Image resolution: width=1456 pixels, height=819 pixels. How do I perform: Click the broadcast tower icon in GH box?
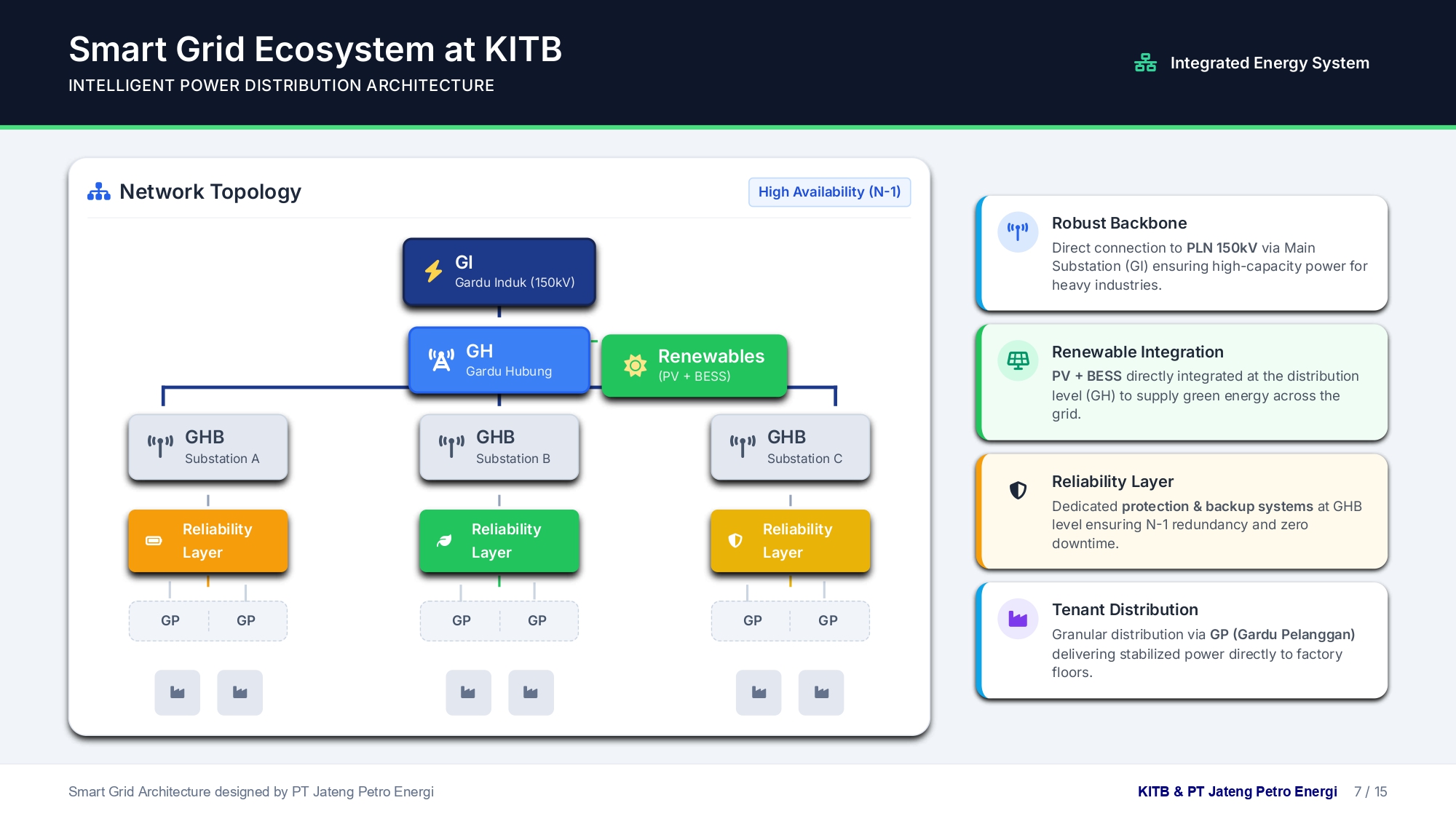tap(441, 360)
